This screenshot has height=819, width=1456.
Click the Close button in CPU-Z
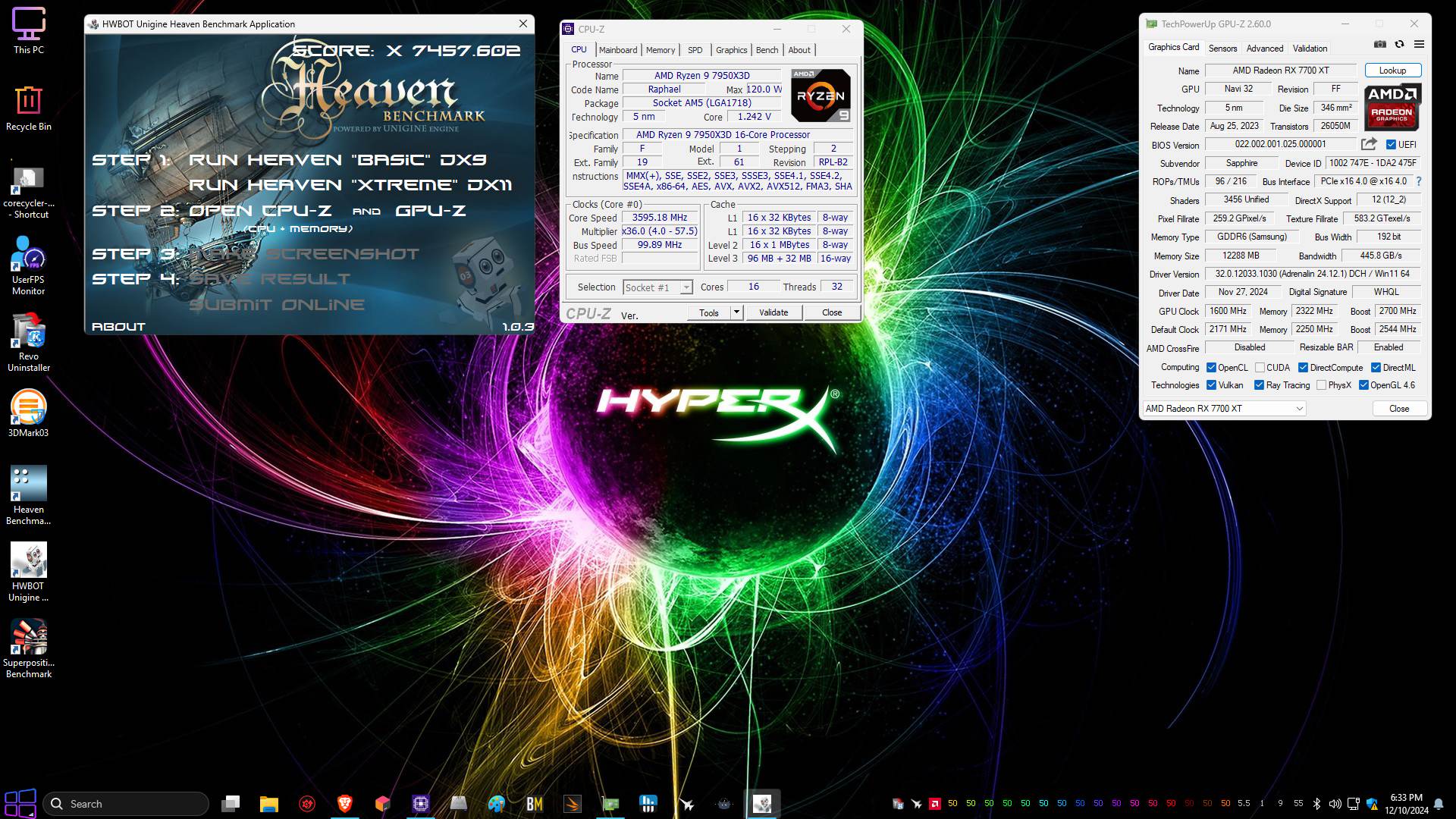click(x=832, y=312)
